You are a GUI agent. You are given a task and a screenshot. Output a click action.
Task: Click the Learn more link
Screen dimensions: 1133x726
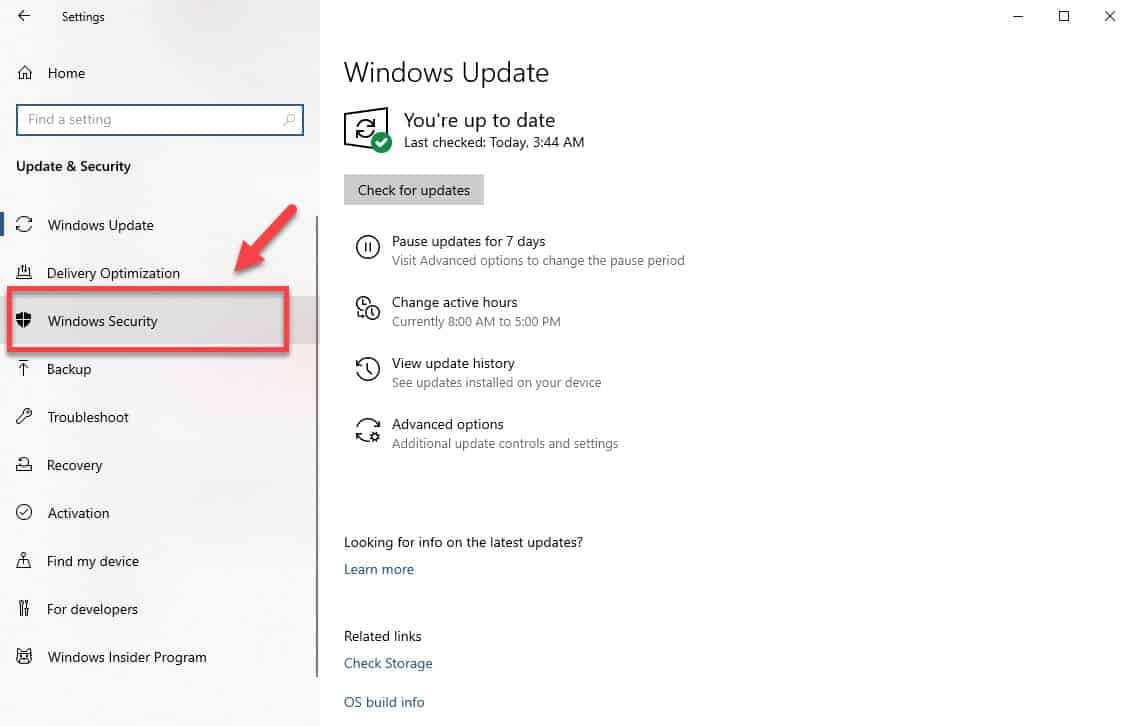(x=379, y=569)
